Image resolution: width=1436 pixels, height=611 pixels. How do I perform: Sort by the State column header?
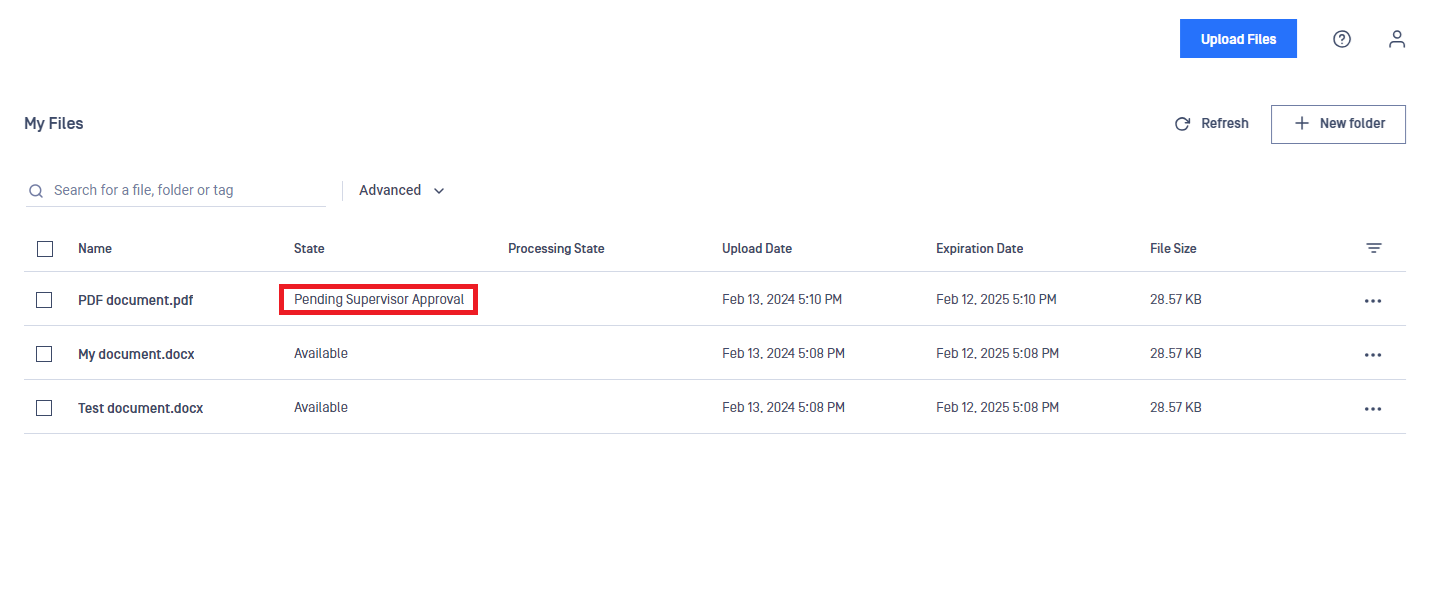click(309, 248)
